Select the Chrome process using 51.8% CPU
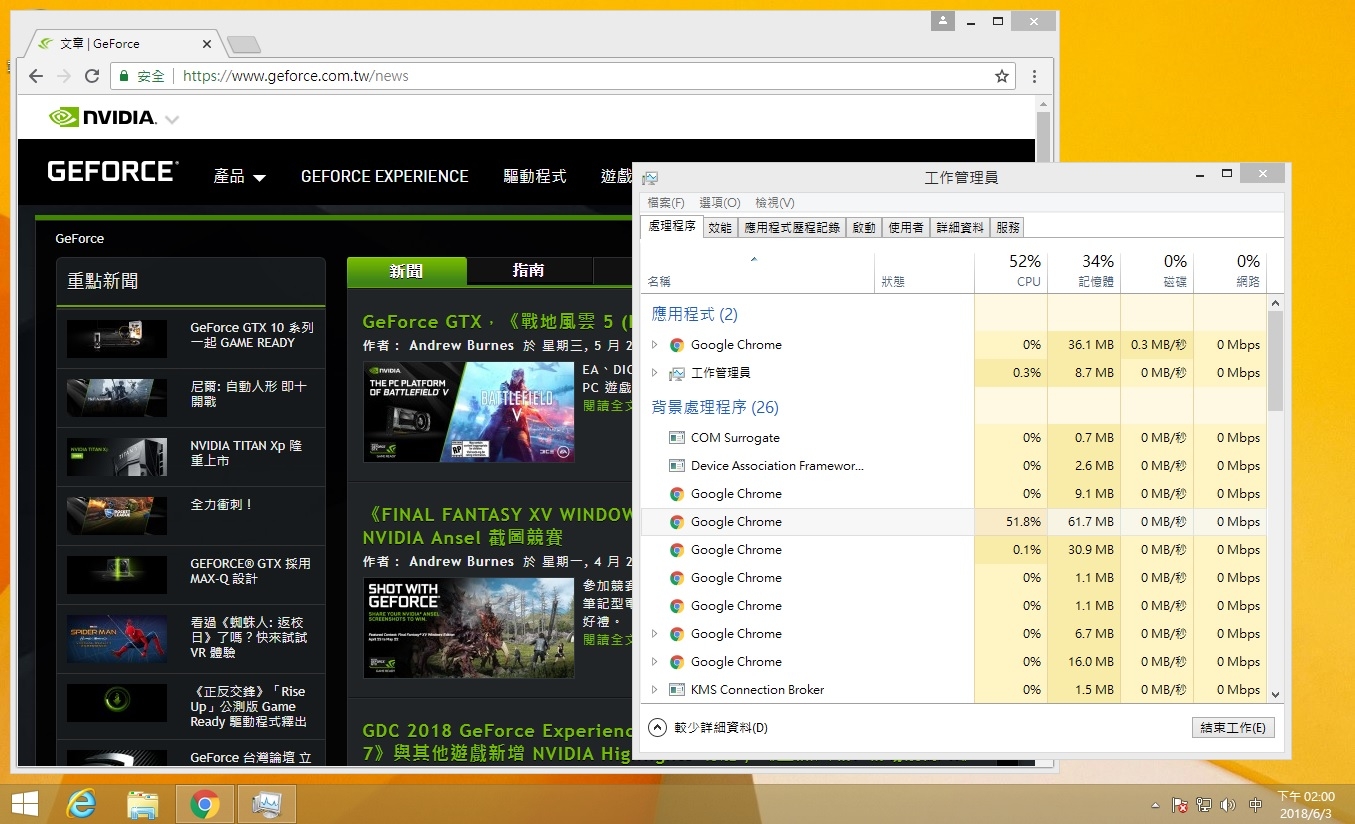This screenshot has width=1355, height=824. pos(954,522)
